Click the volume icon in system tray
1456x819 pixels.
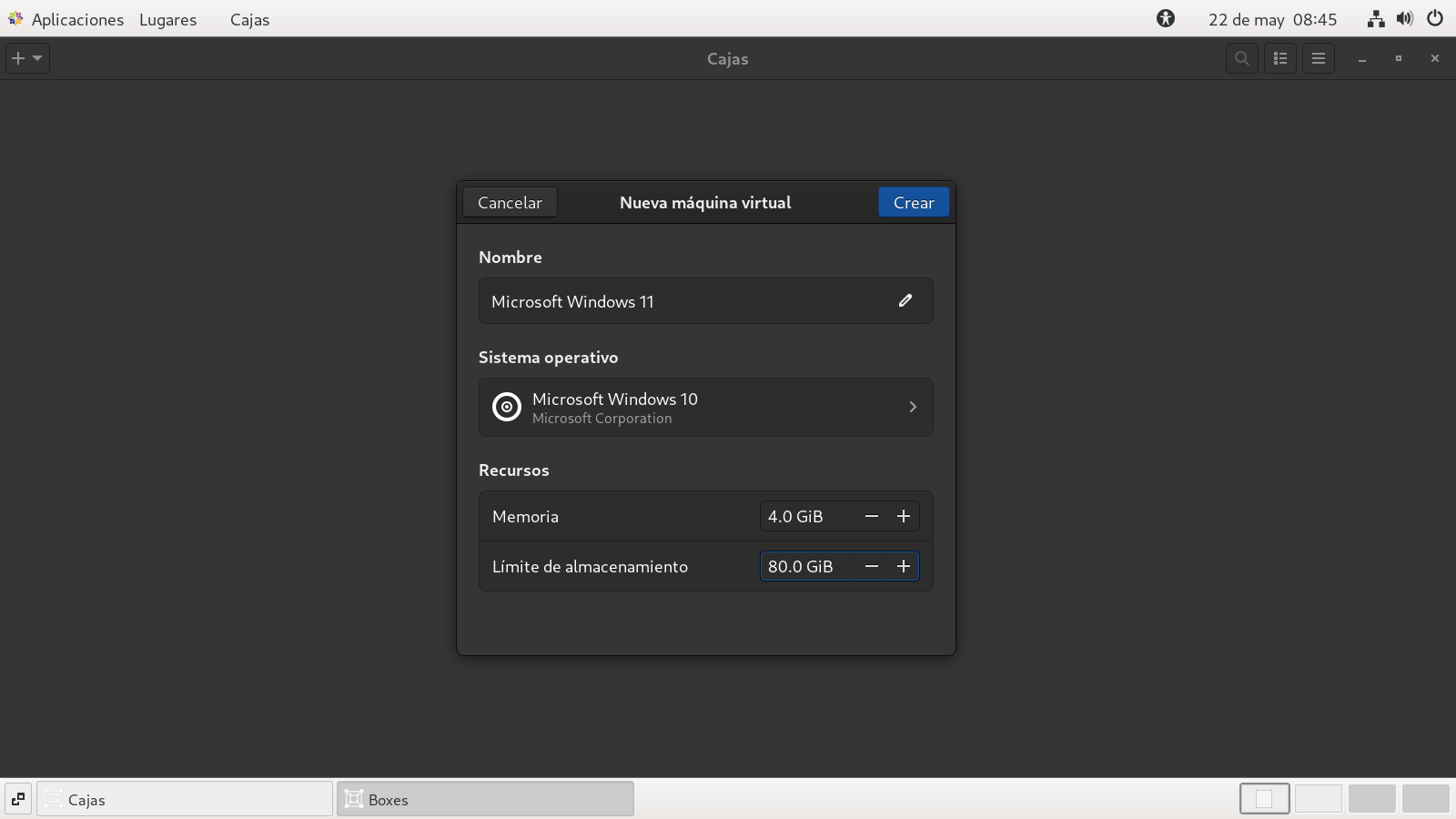coord(1405,19)
